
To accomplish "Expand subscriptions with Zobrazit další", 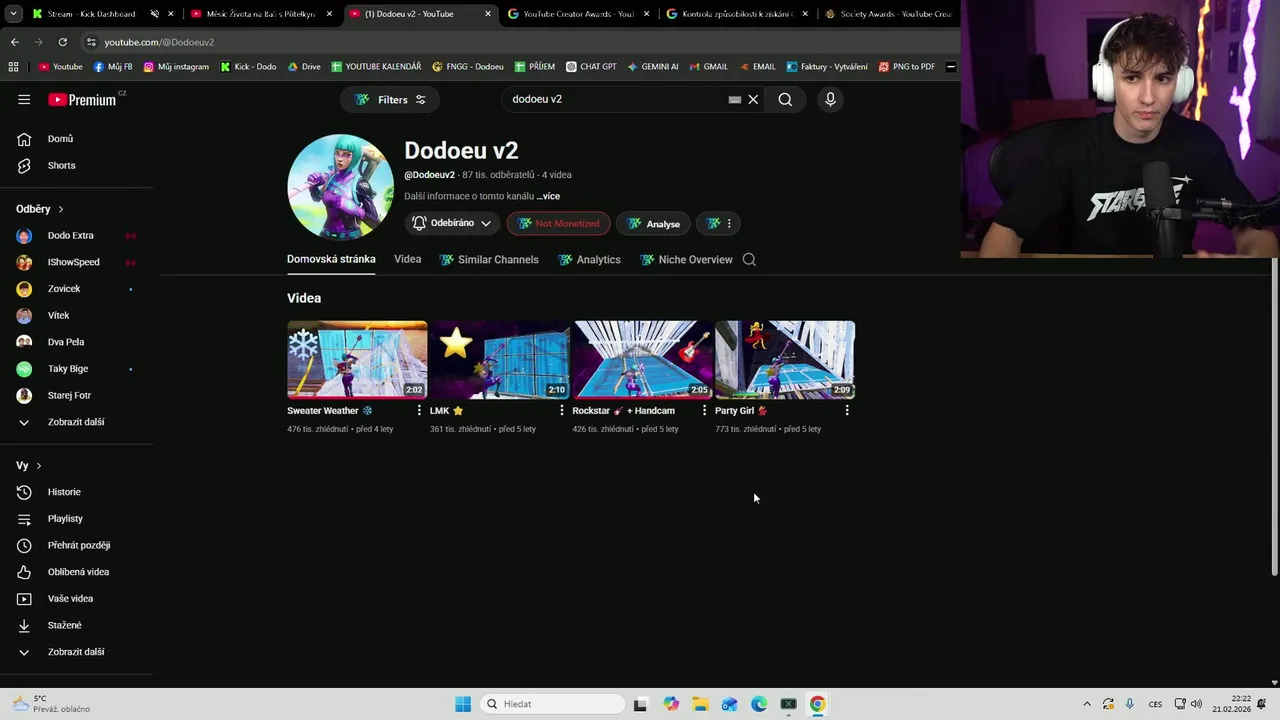I will click(x=76, y=422).
